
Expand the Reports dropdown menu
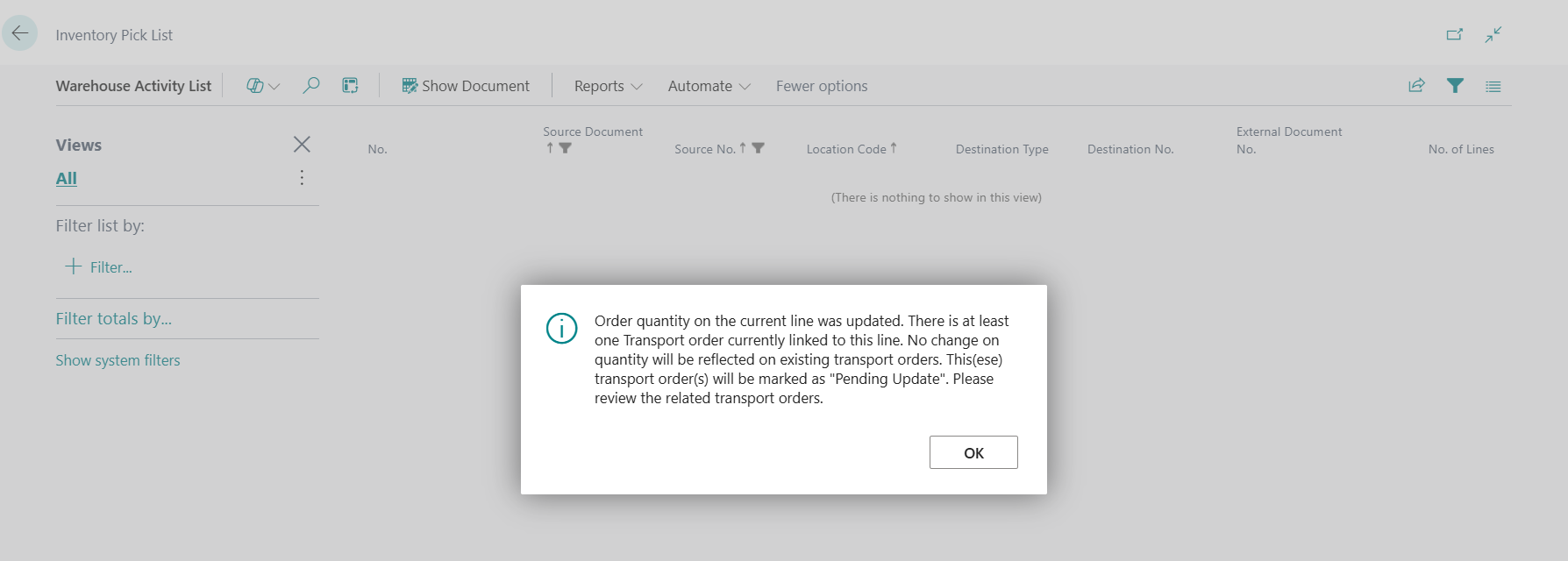[x=608, y=86]
